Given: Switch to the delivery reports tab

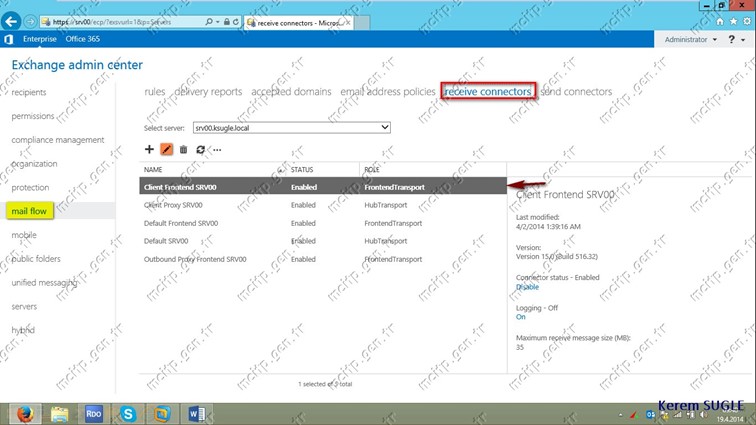Looking at the screenshot, I should pyautogui.click(x=208, y=92).
